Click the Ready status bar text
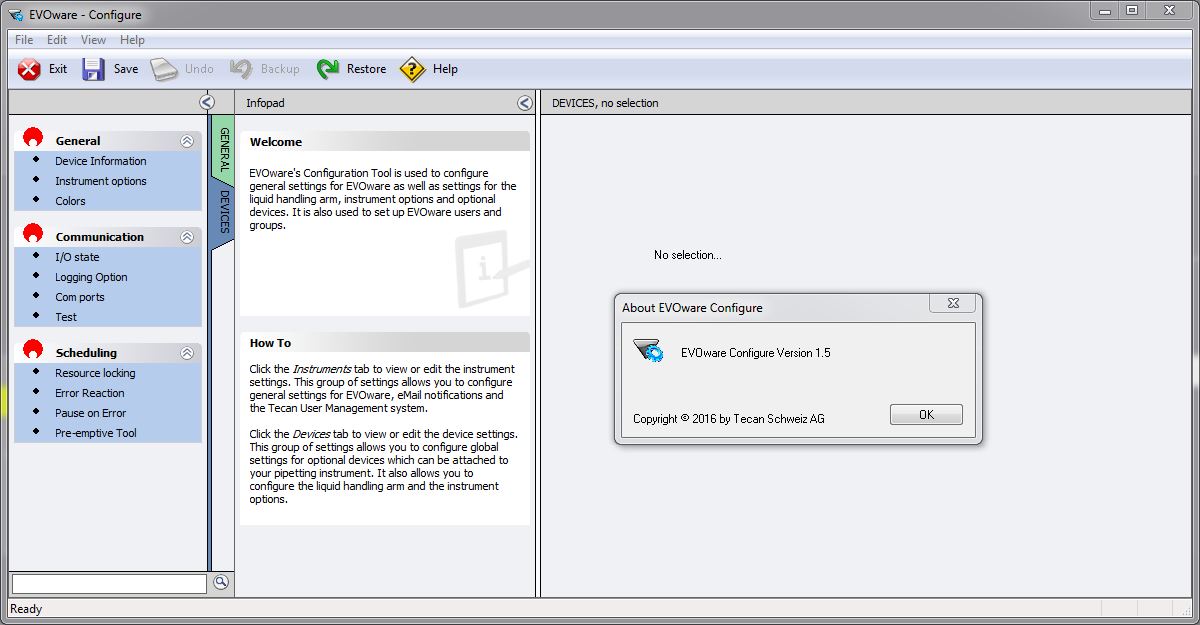 [26, 609]
